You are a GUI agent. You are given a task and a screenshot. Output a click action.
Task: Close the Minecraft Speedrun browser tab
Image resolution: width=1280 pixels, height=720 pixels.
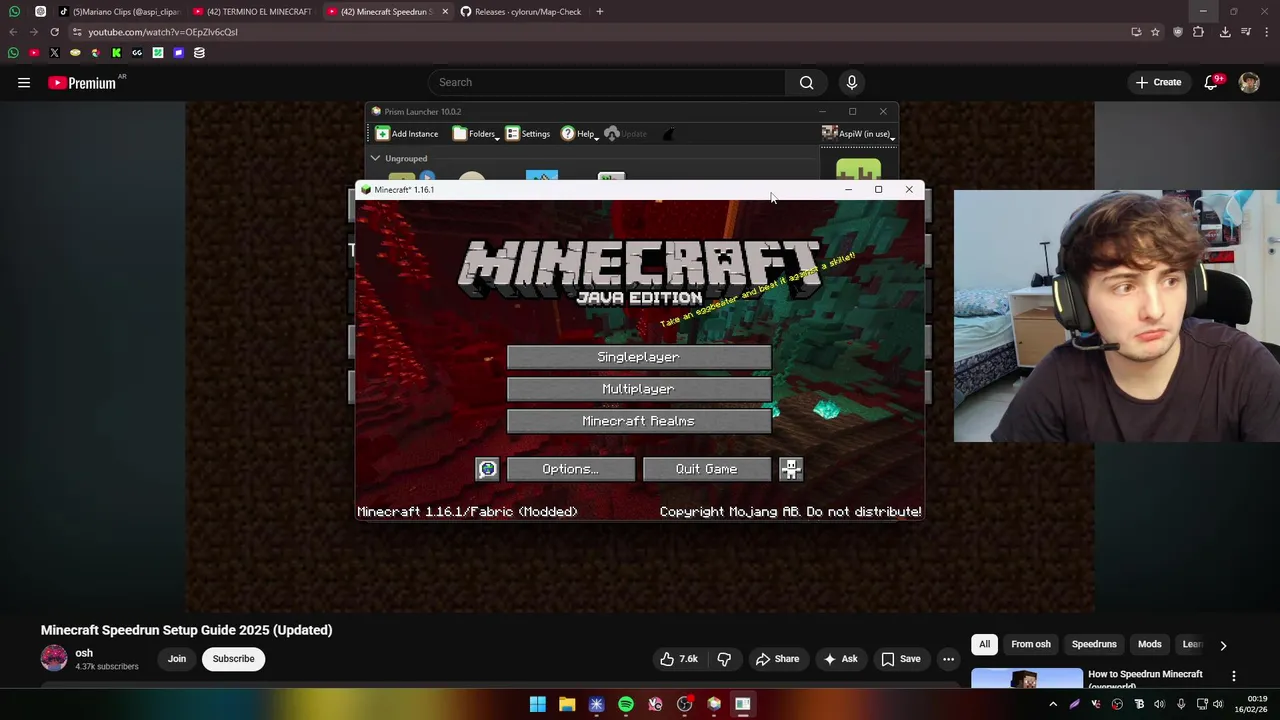[x=443, y=12]
